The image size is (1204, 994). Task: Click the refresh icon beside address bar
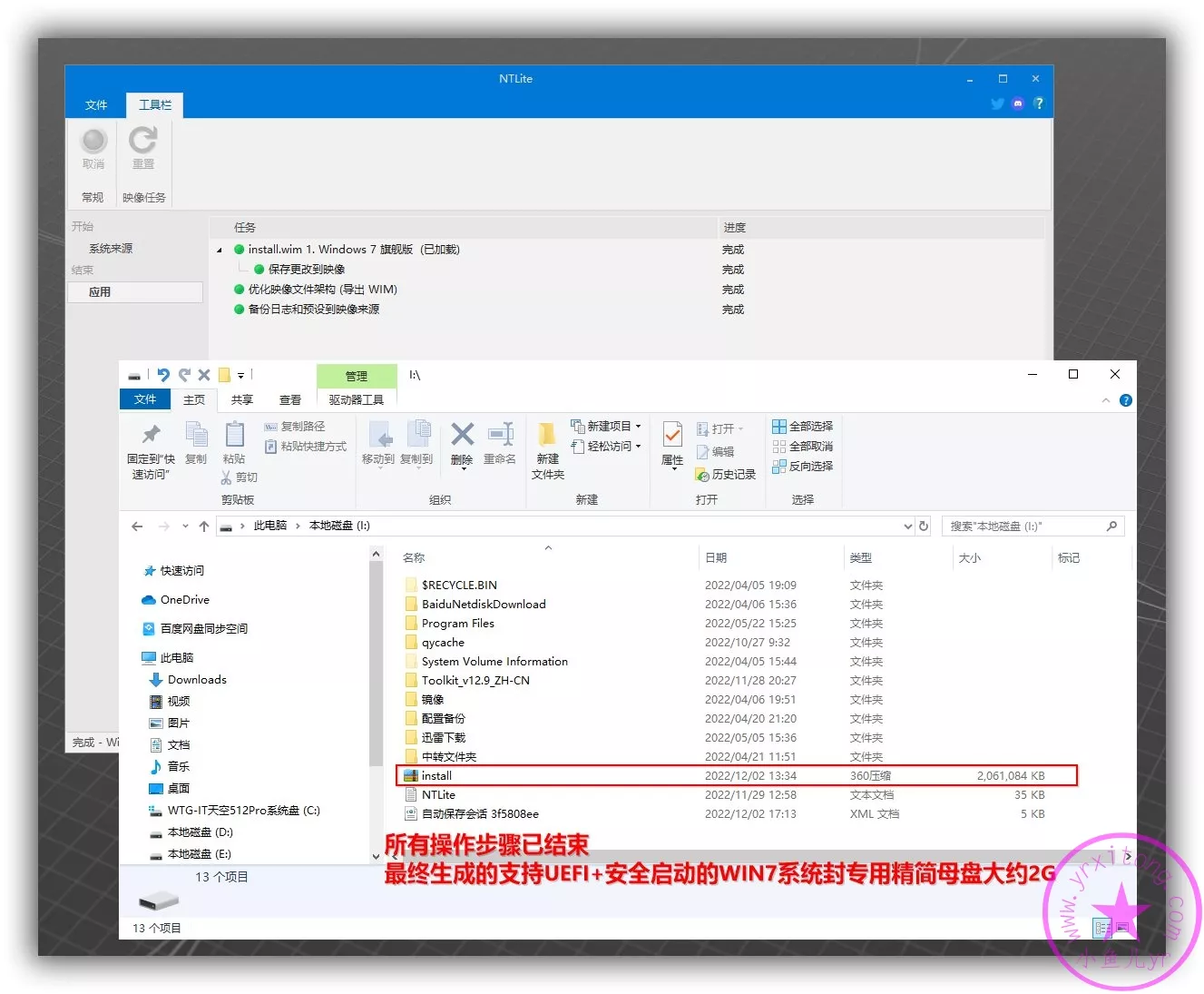[924, 526]
